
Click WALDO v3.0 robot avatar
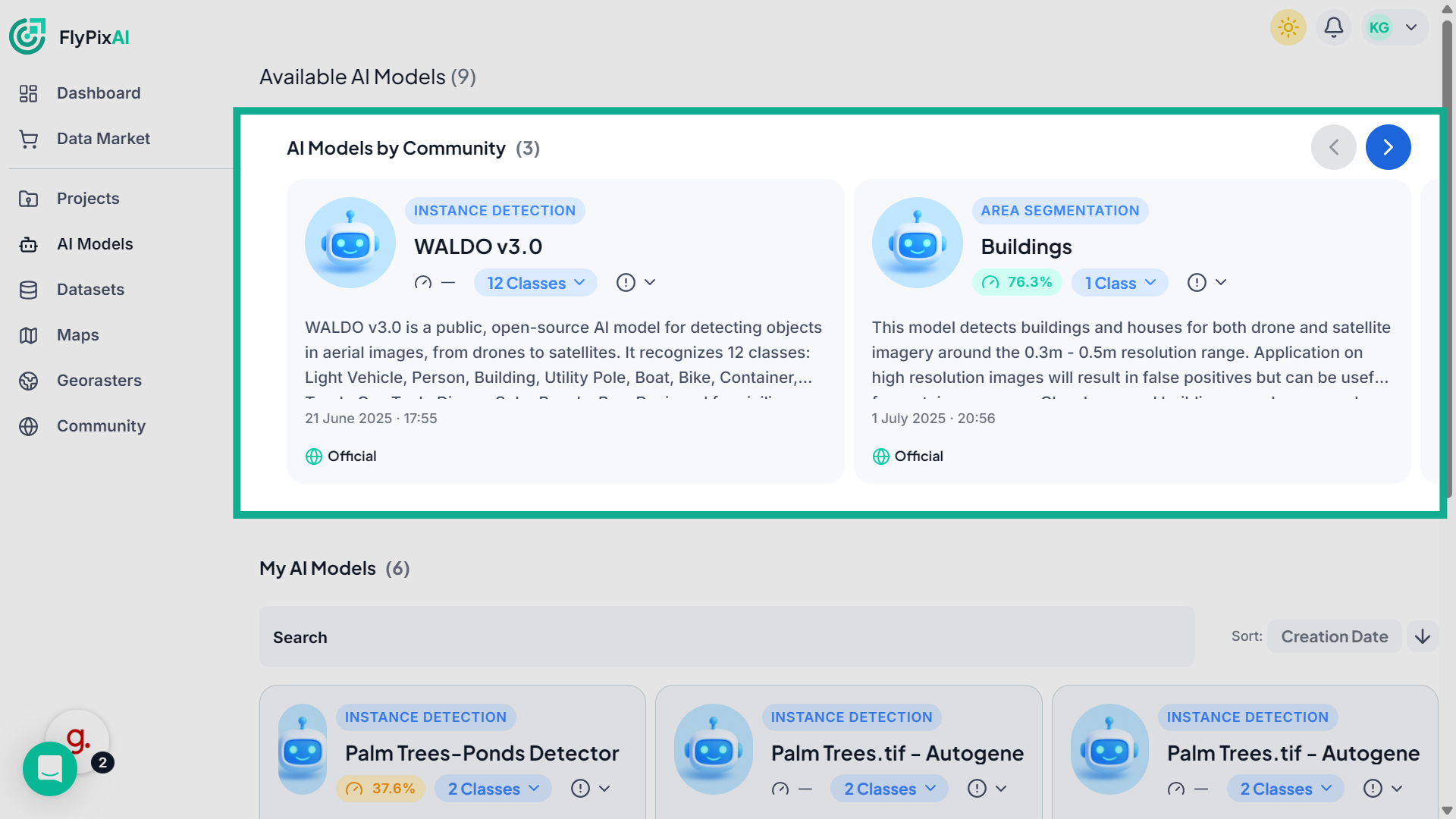click(x=350, y=243)
